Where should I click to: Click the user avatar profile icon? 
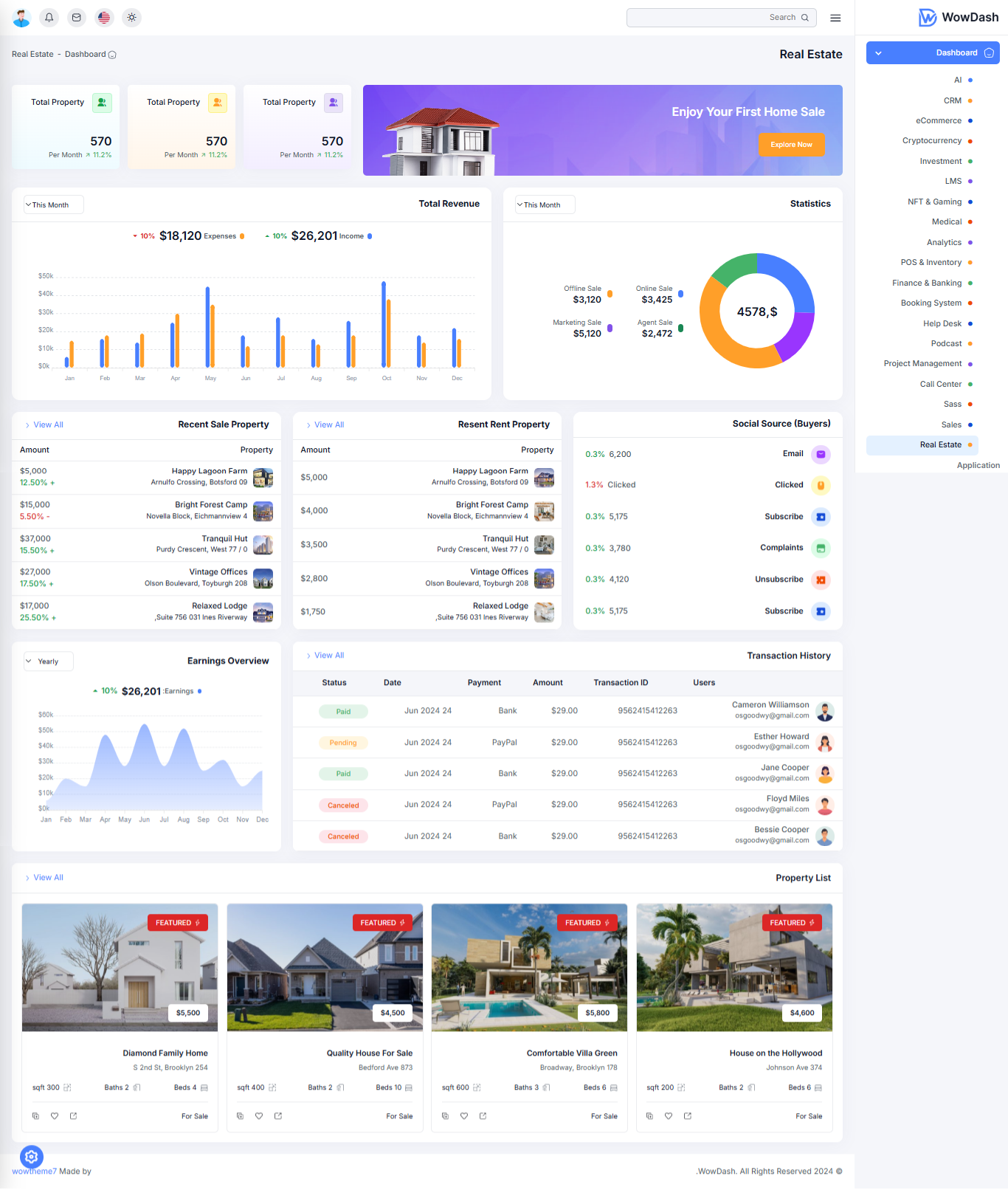coord(22,18)
